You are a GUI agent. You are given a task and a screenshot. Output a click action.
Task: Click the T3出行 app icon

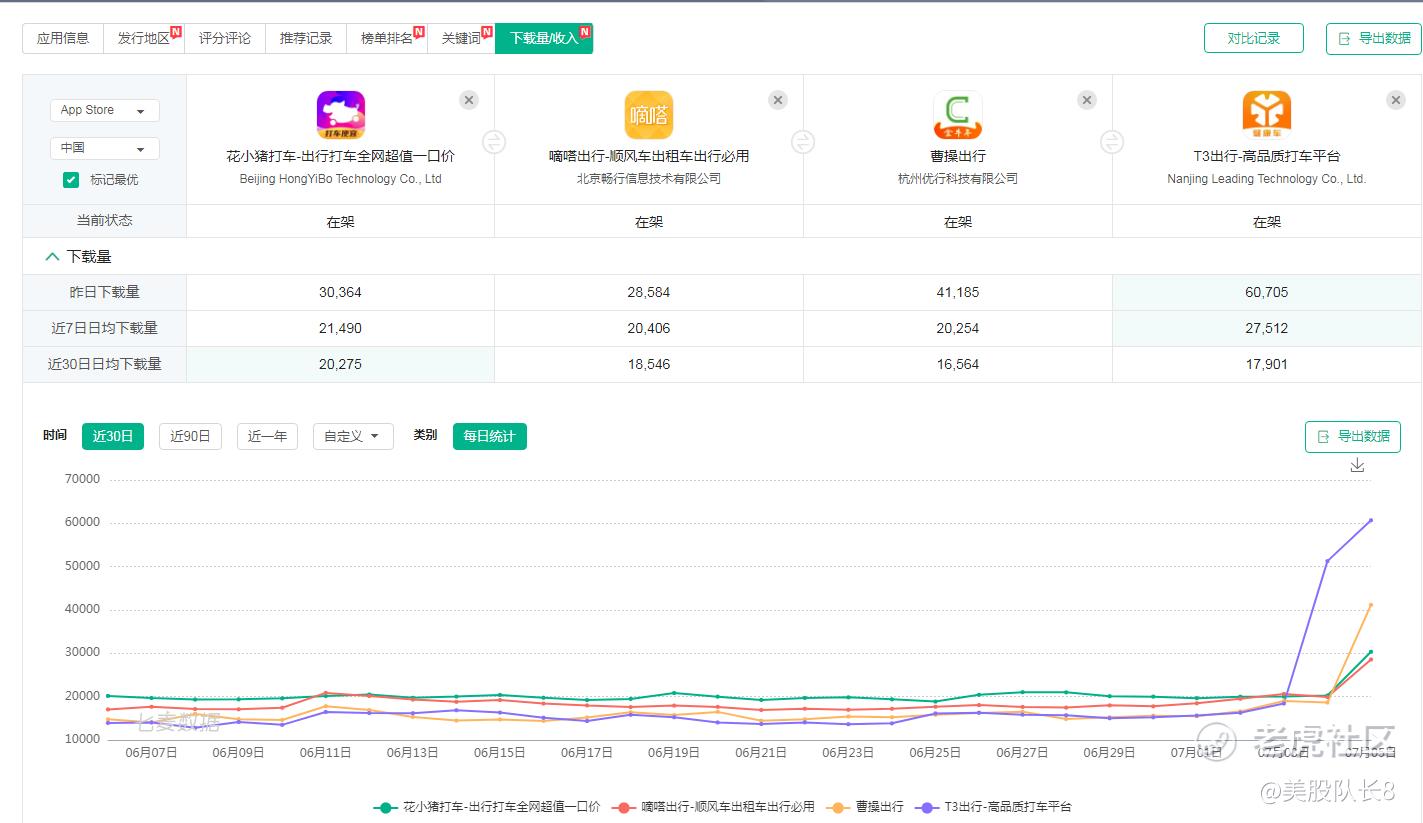pyautogui.click(x=1267, y=115)
